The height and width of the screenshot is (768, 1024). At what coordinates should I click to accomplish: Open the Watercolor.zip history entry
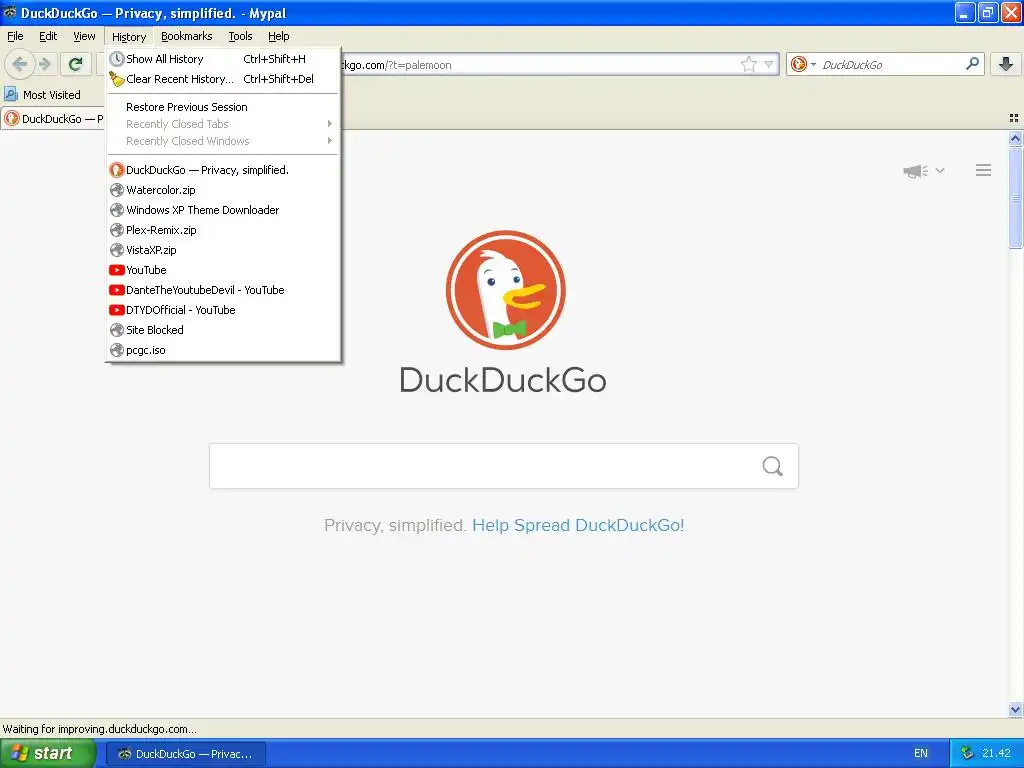(223, 190)
